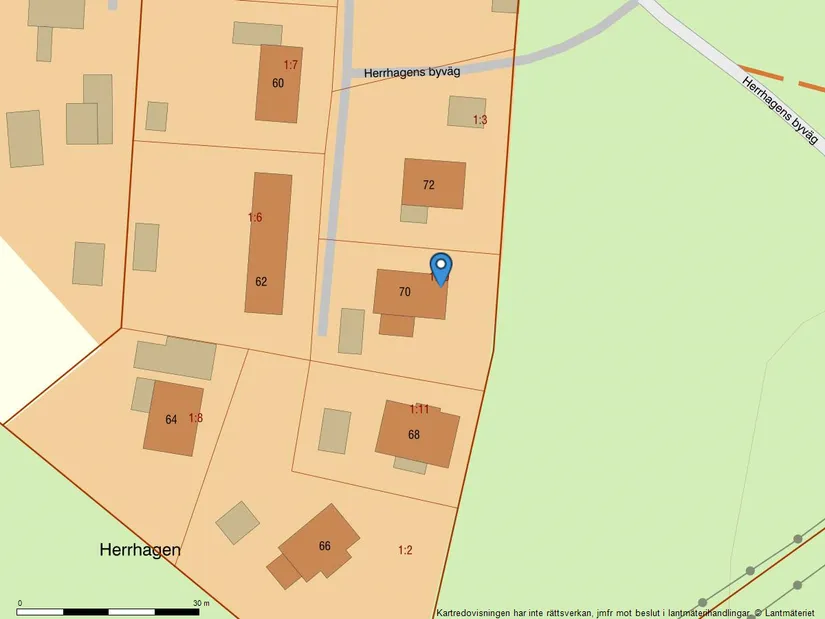825x619 pixels.
Task: Click the 30 m scale bar
Action: coord(110,610)
